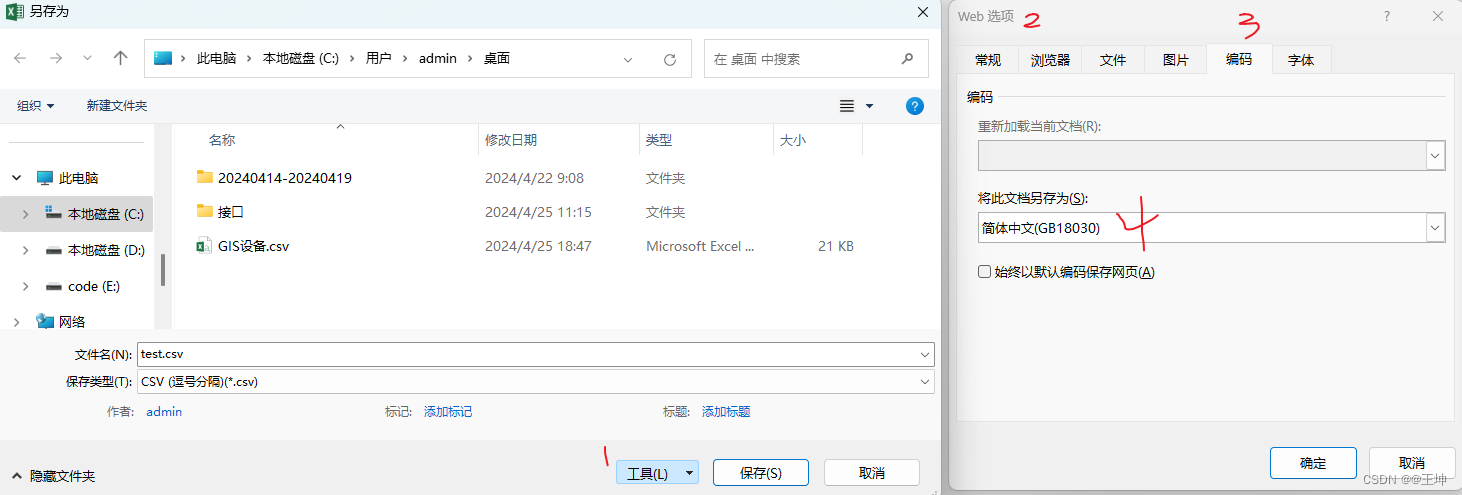This screenshot has width=1462, height=495.
Task: Select 本地磁盘 (D:) in navigation pane
Action: click(105, 250)
